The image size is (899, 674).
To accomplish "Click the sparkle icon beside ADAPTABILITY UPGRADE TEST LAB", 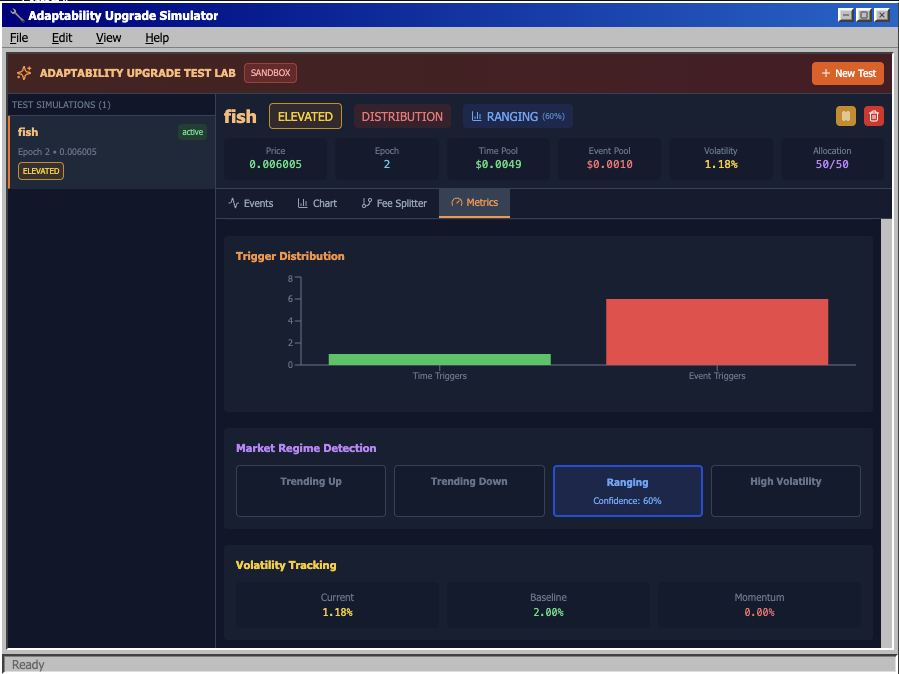I will point(22,72).
